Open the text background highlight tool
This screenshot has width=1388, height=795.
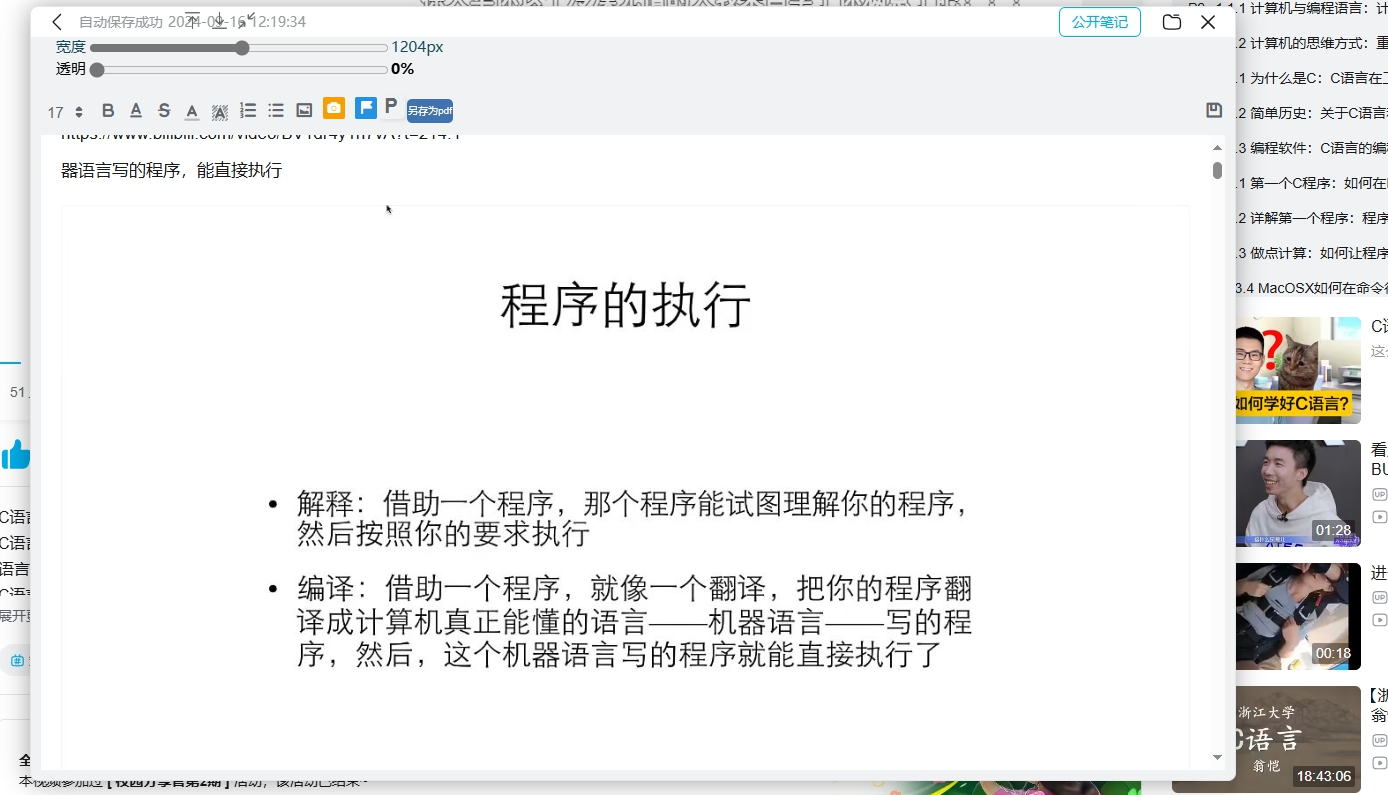tap(220, 111)
